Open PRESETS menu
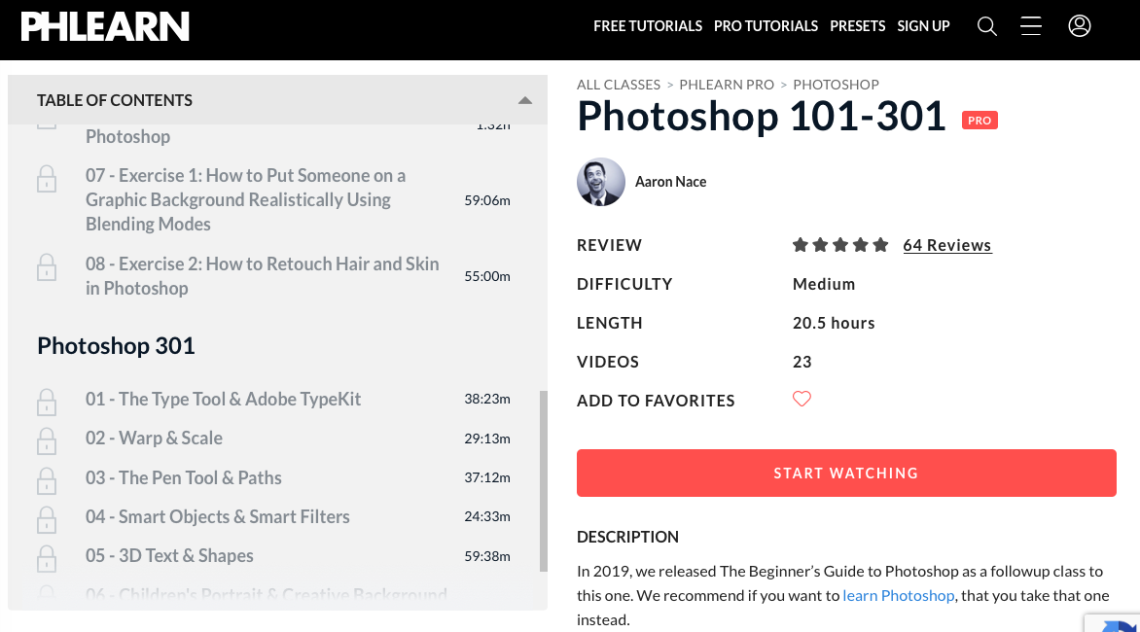The image size is (1140, 632). [x=857, y=26]
